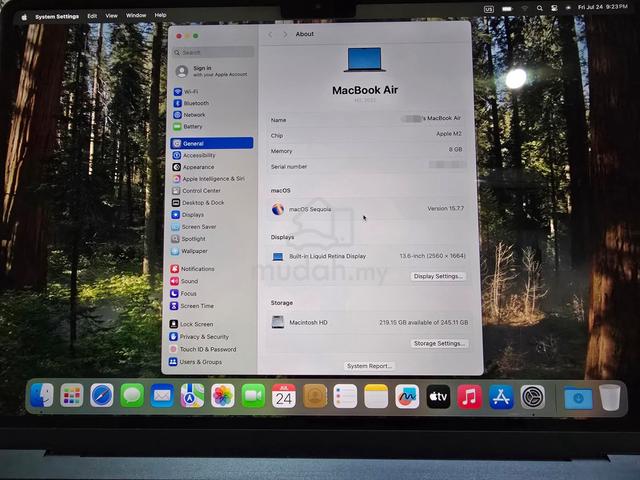This screenshot has height=480, width=640.
Task: Open the Apple menu
Action: (24, 17)
